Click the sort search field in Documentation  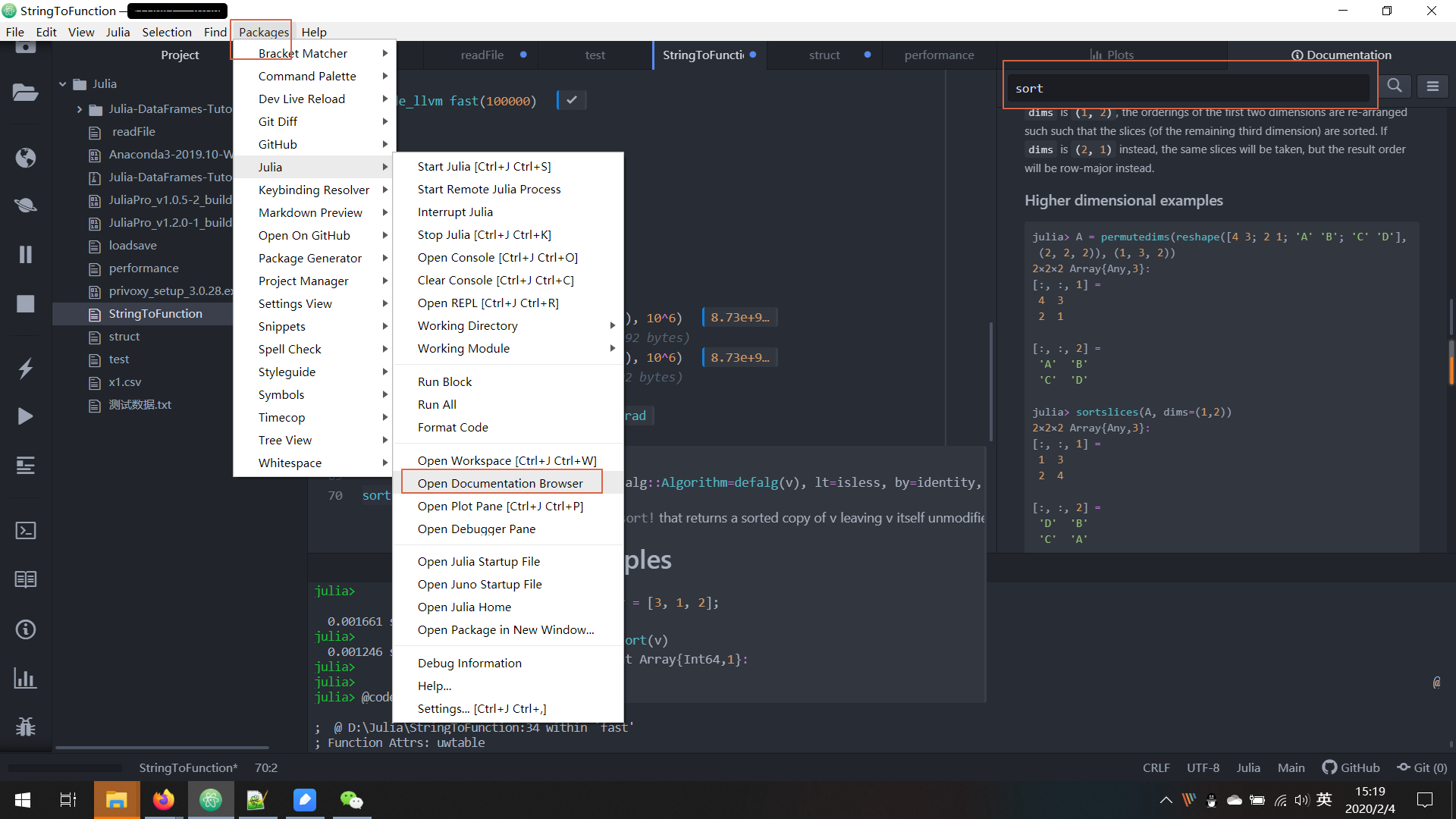point(1187,88)
